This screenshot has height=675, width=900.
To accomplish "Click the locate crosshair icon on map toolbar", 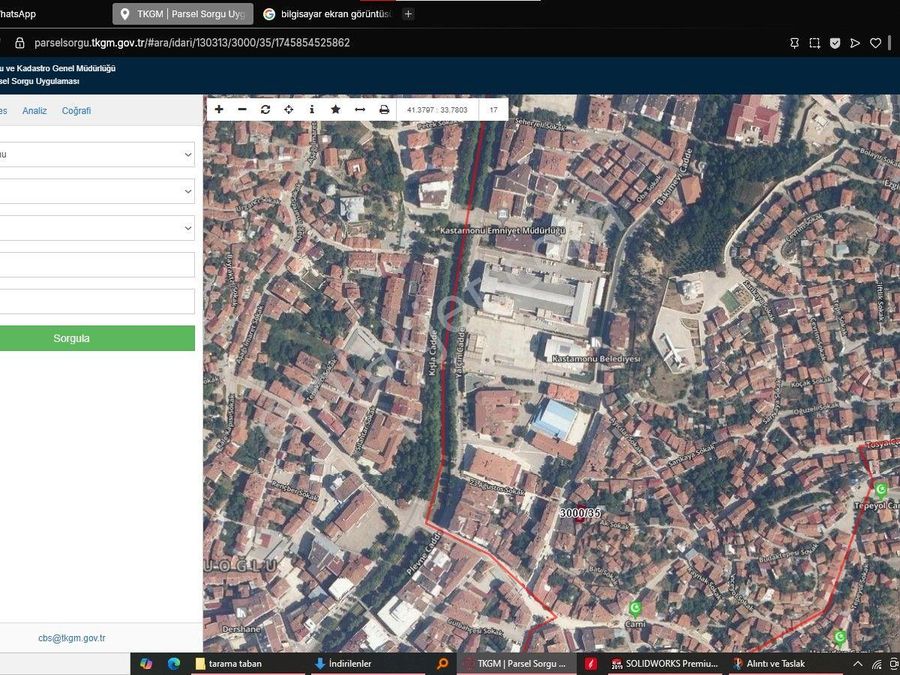I will [x=289, y=109].
